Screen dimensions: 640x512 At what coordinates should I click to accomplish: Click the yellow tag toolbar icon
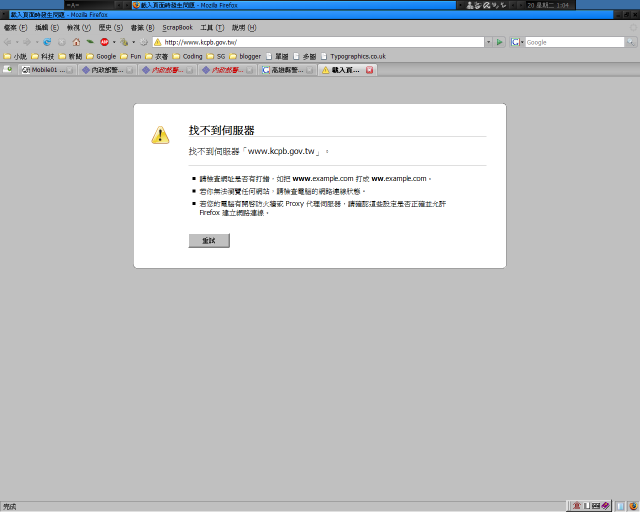[x=124, y=42]
